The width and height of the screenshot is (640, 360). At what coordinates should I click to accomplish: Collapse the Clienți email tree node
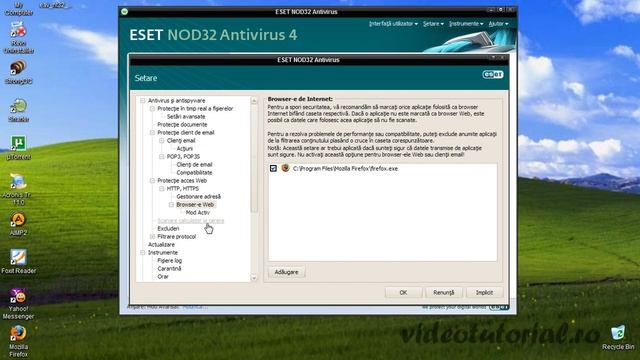pos(162,140)
